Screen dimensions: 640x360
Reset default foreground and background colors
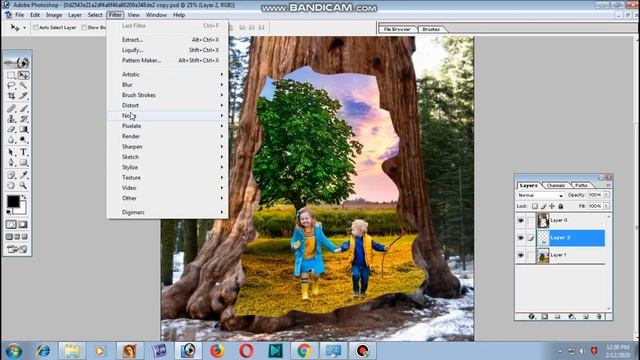click(9, 212)
